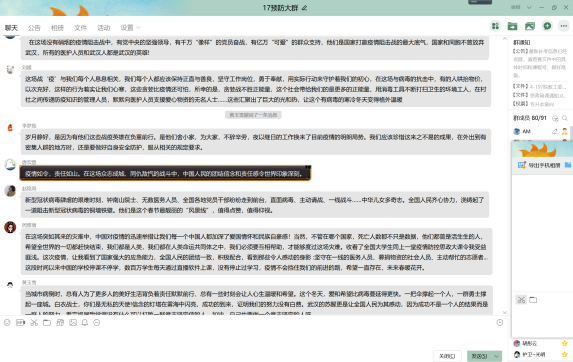This screenshot has height=362, width=573.
Task: Expand the 设置 tab dropdown arrow
Action: click(138, 28)
